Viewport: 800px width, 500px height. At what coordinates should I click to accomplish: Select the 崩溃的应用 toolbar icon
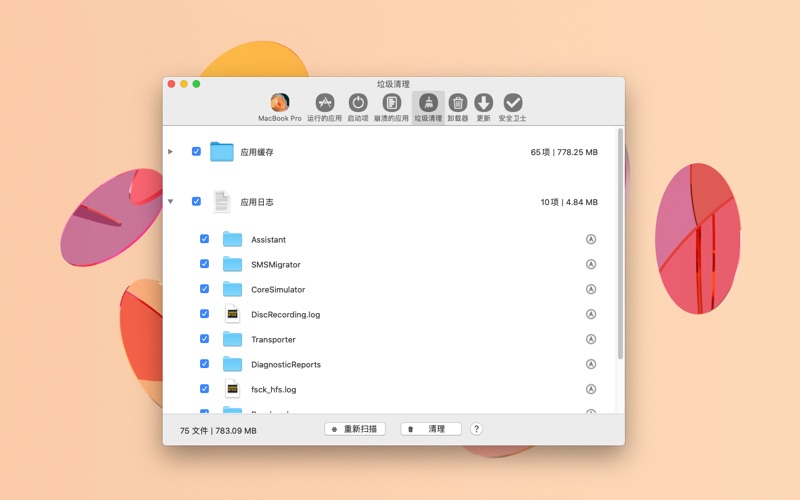coord(391,103)
